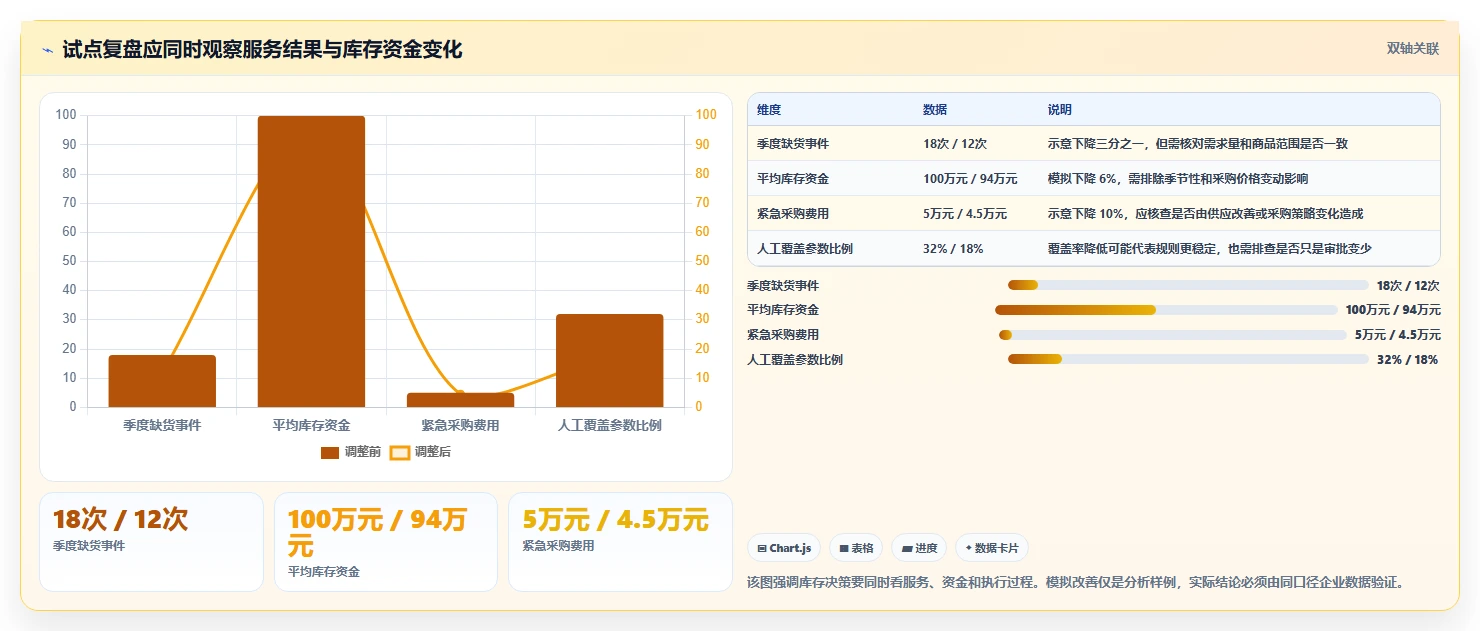Click the lightning icon beside the title
Screen dimensions: 1480x631
(x=47, y=51)
